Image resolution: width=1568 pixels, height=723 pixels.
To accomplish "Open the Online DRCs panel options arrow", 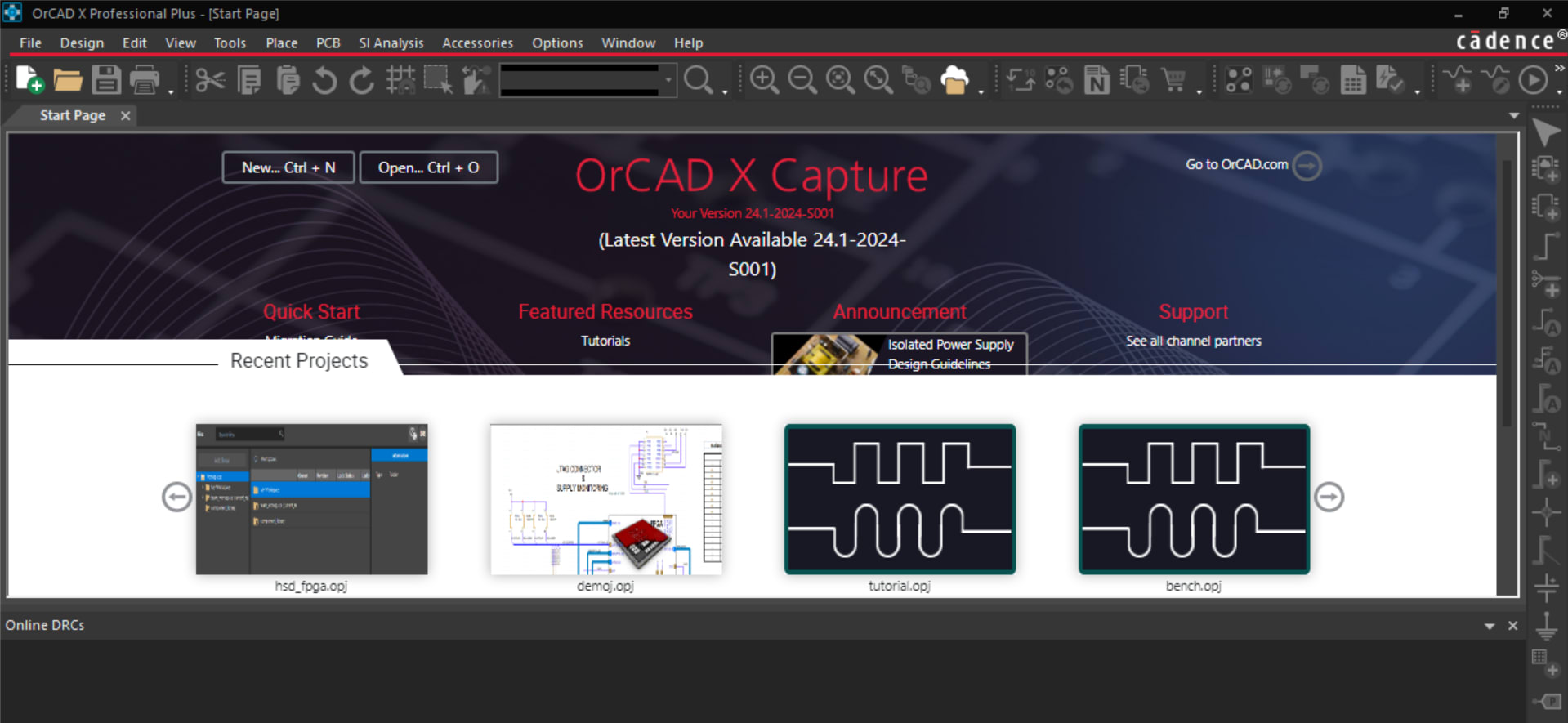I will 1490,626.
